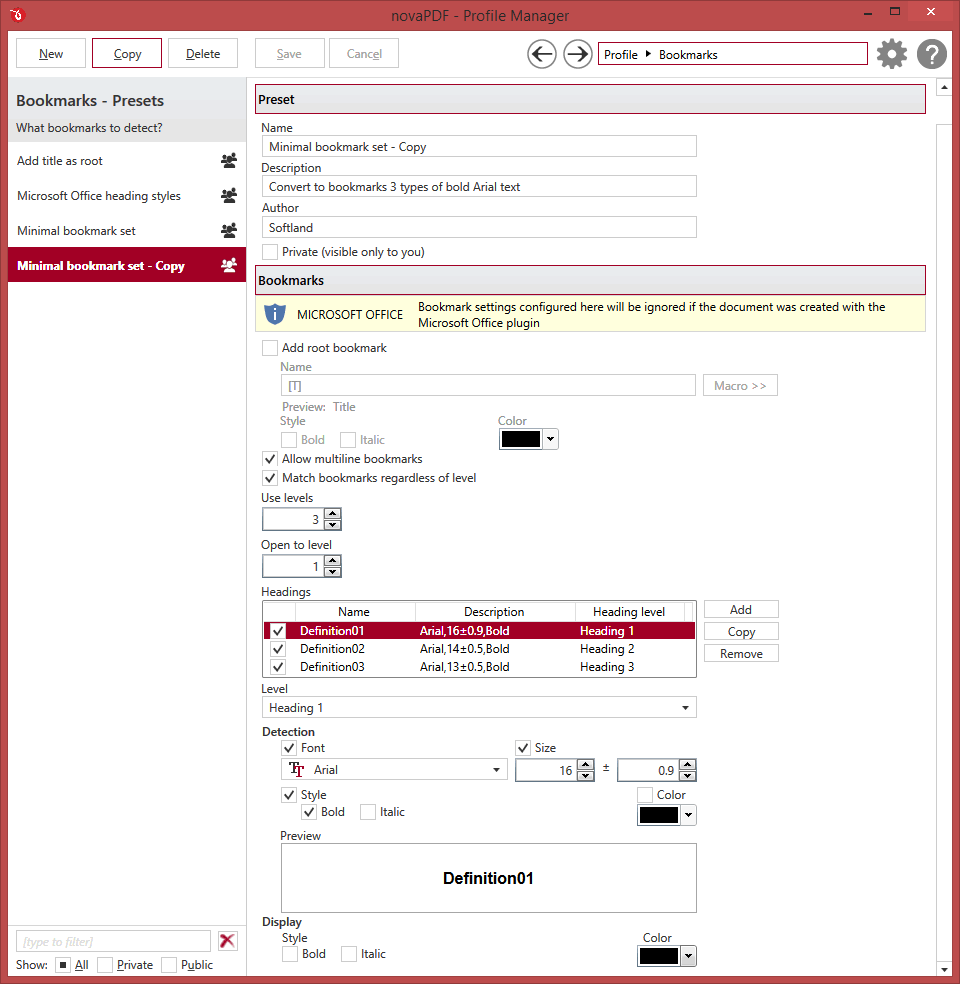Toggle the Font detection checkbox
This screenshot has width=960, height=984.
click(289, 747)
